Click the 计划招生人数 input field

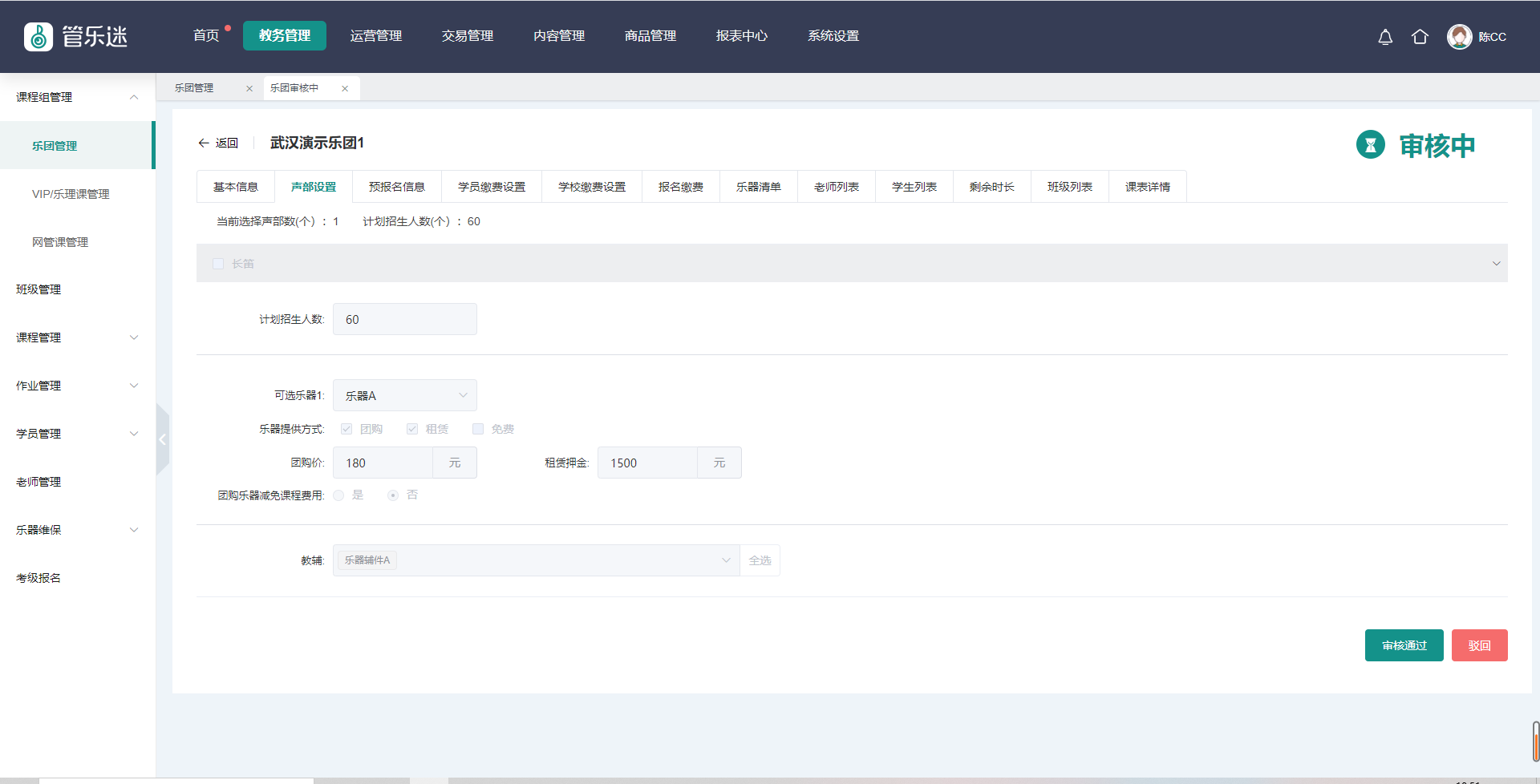tap(404, 319)
